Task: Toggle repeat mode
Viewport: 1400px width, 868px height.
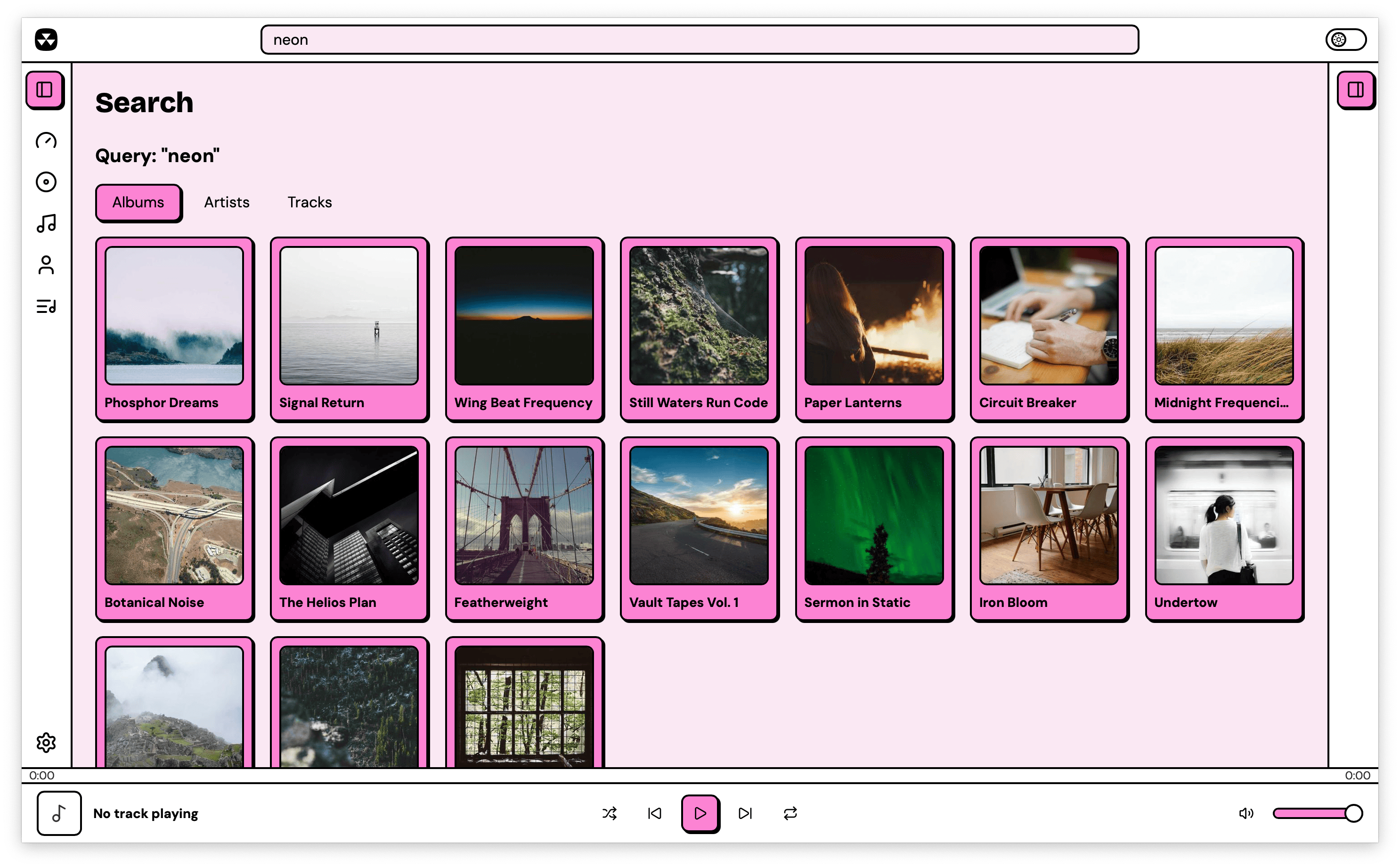Action: (x=790, y=813)
